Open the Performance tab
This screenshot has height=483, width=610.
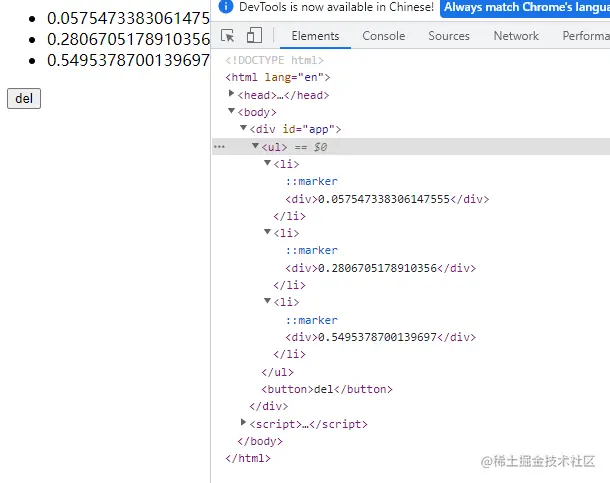click(x=586, y=36)
